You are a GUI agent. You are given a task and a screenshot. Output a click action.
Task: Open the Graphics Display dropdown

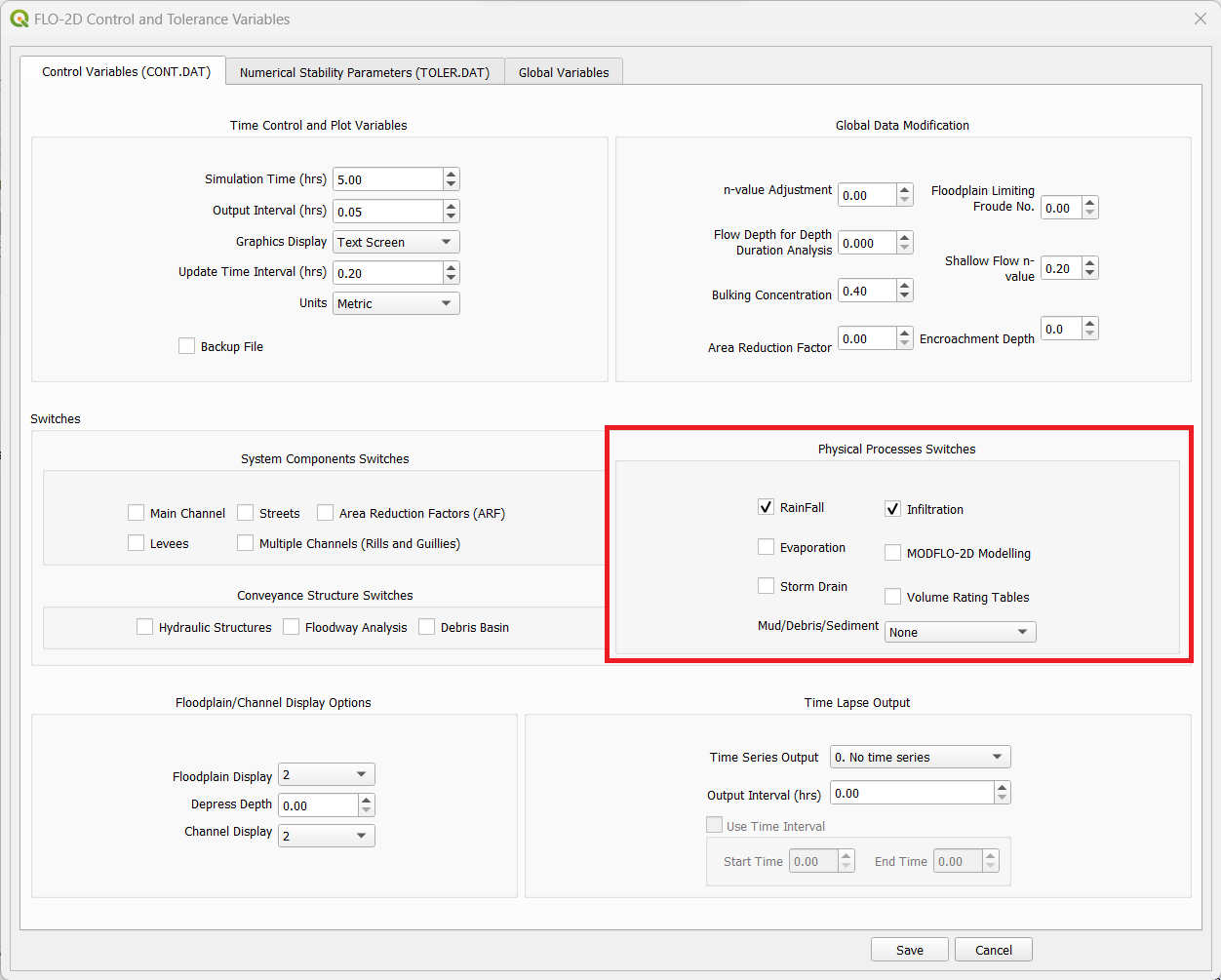(x=396, y=242)
